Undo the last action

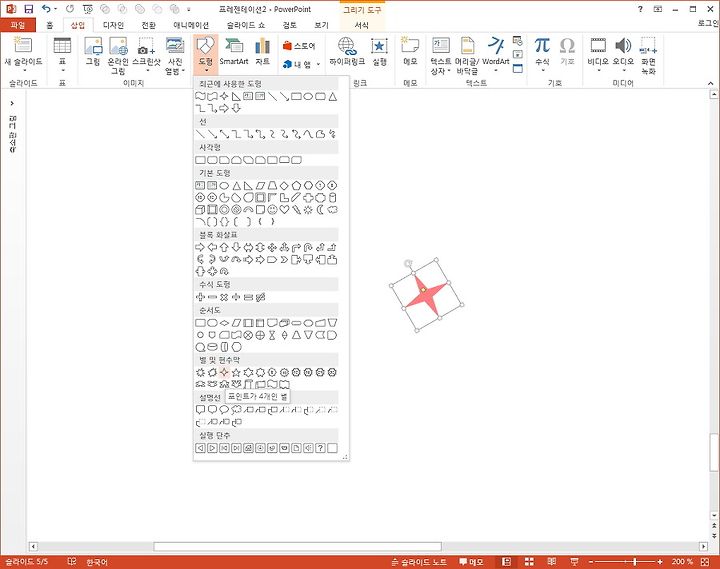[x=46, y=9]
